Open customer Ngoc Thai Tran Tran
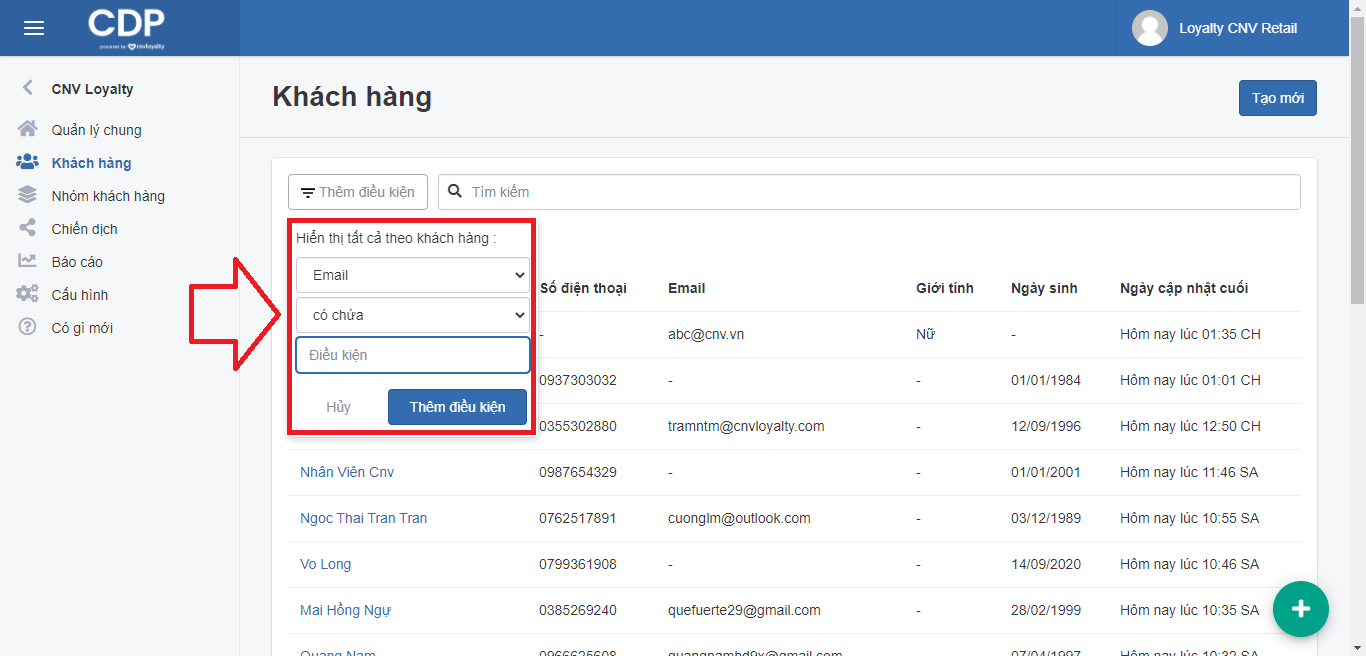Screen dimensions: 1366x662 pyautogui.click(x=363, y=518)
